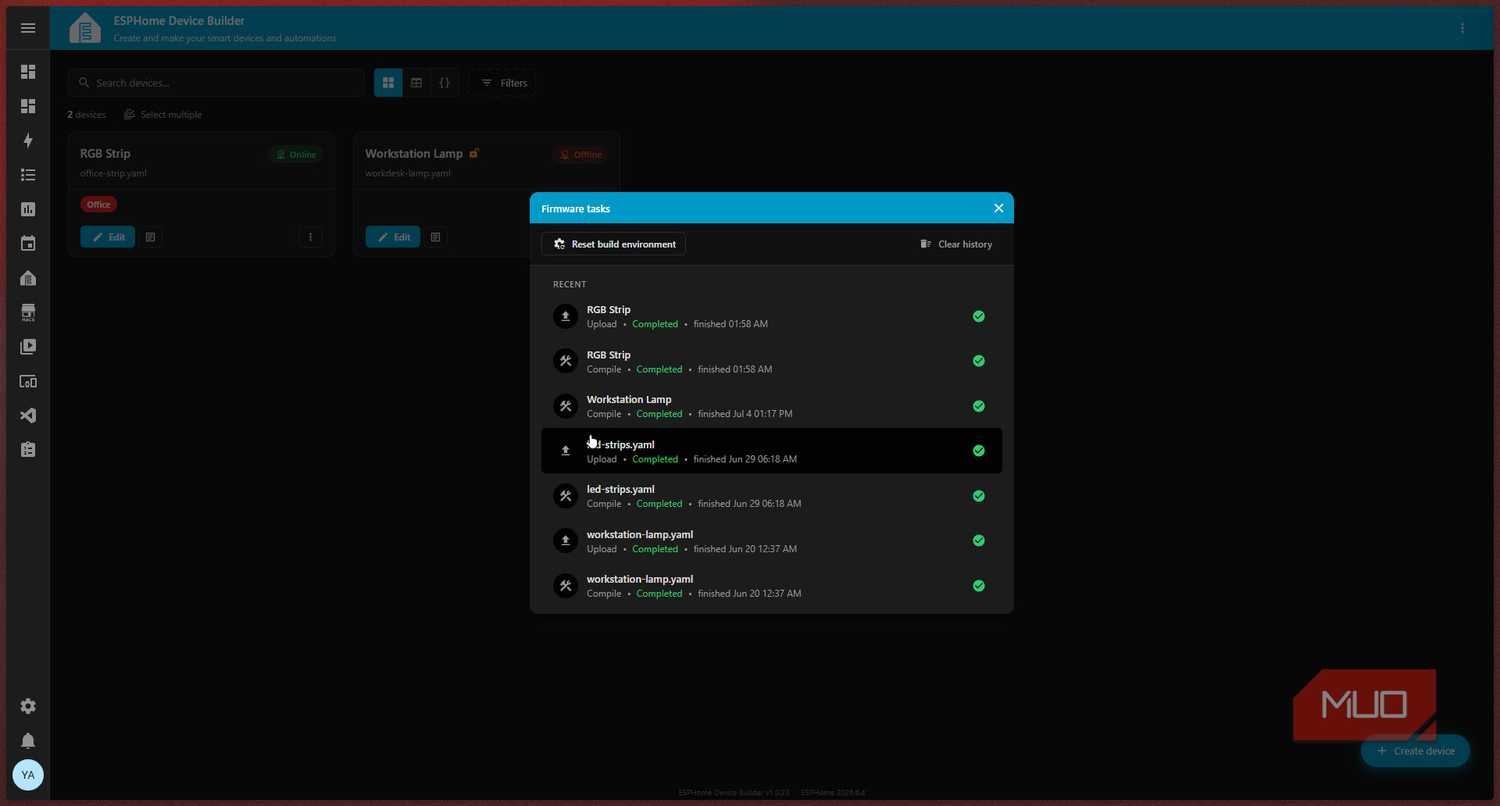Click tools icon of workstation-lamp.yaml Compile task

point(565,586)
